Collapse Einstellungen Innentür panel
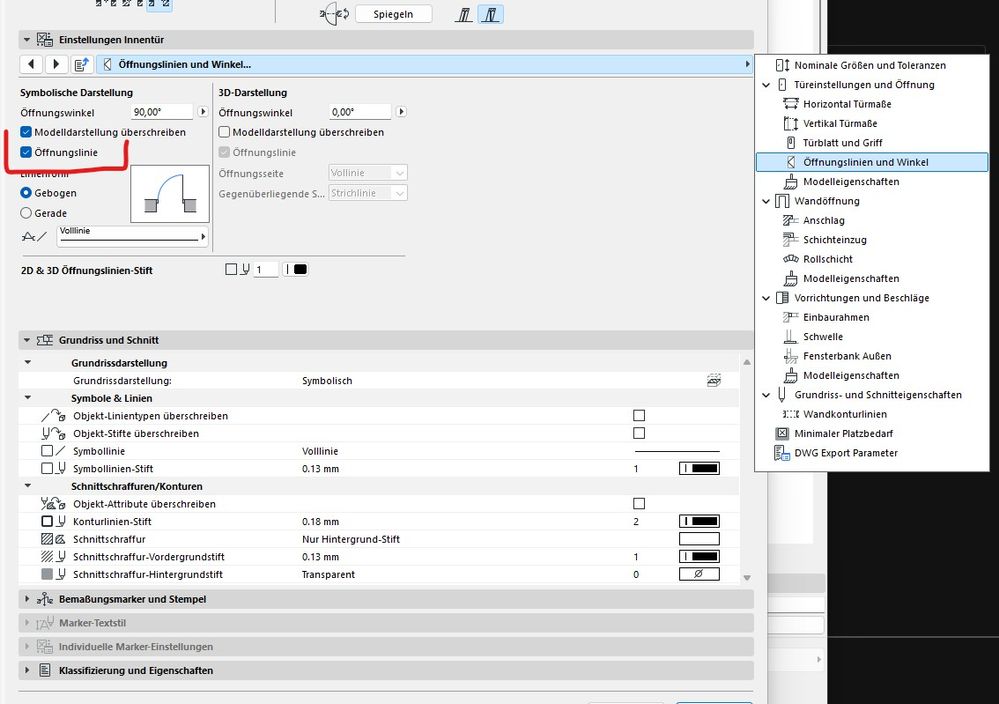 pos(27,40)
